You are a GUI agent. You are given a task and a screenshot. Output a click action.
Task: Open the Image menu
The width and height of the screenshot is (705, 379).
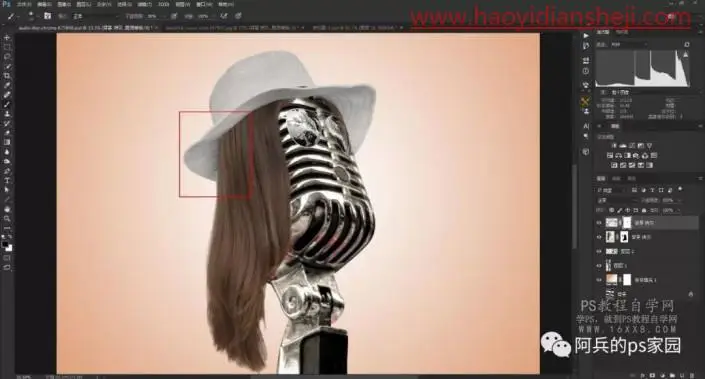(x=64, y=4)
